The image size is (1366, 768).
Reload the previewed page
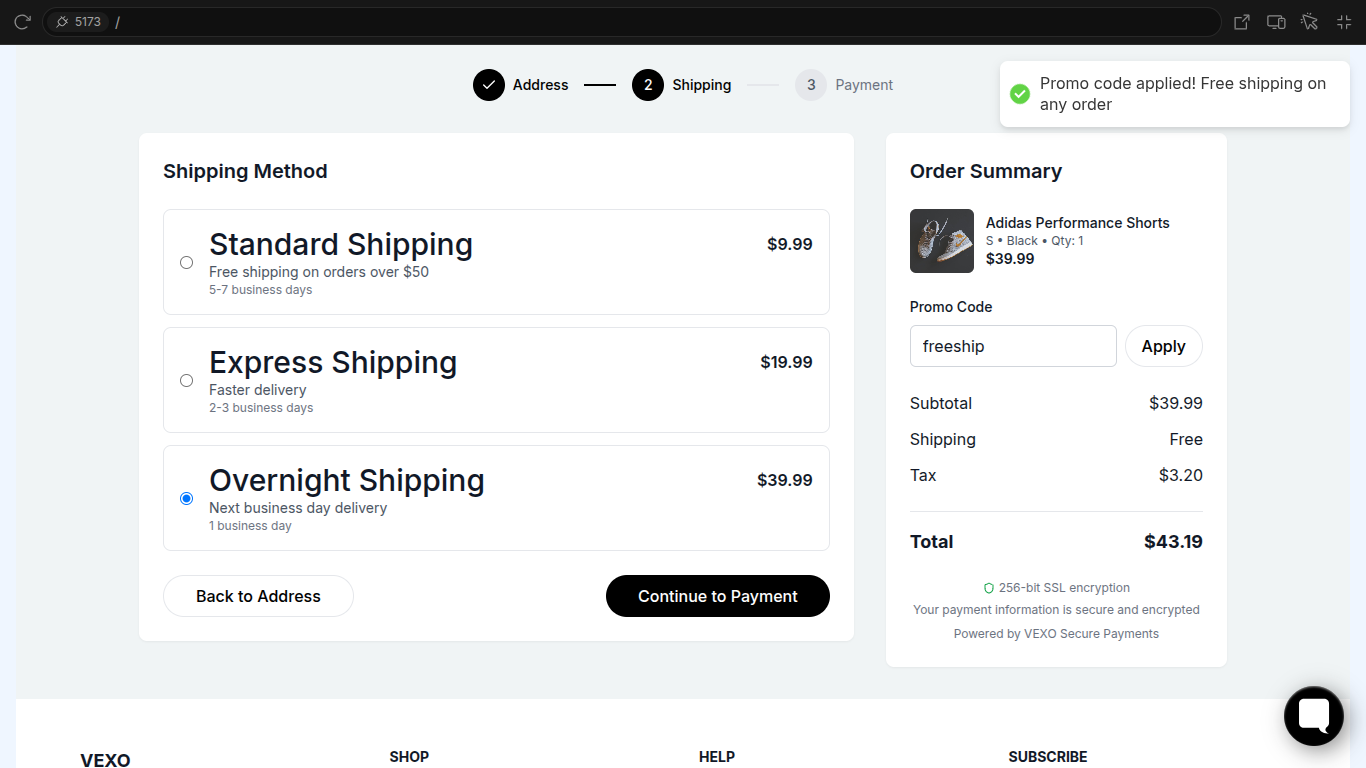22,21
